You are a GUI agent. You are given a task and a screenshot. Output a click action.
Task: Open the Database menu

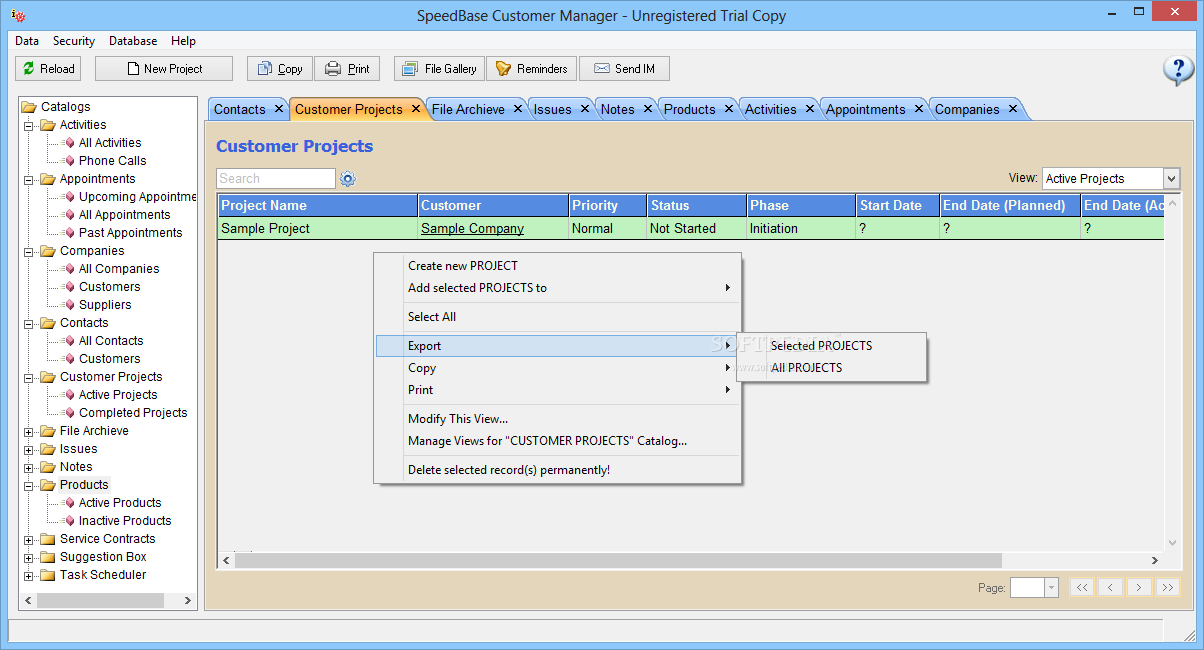point(133,41)
